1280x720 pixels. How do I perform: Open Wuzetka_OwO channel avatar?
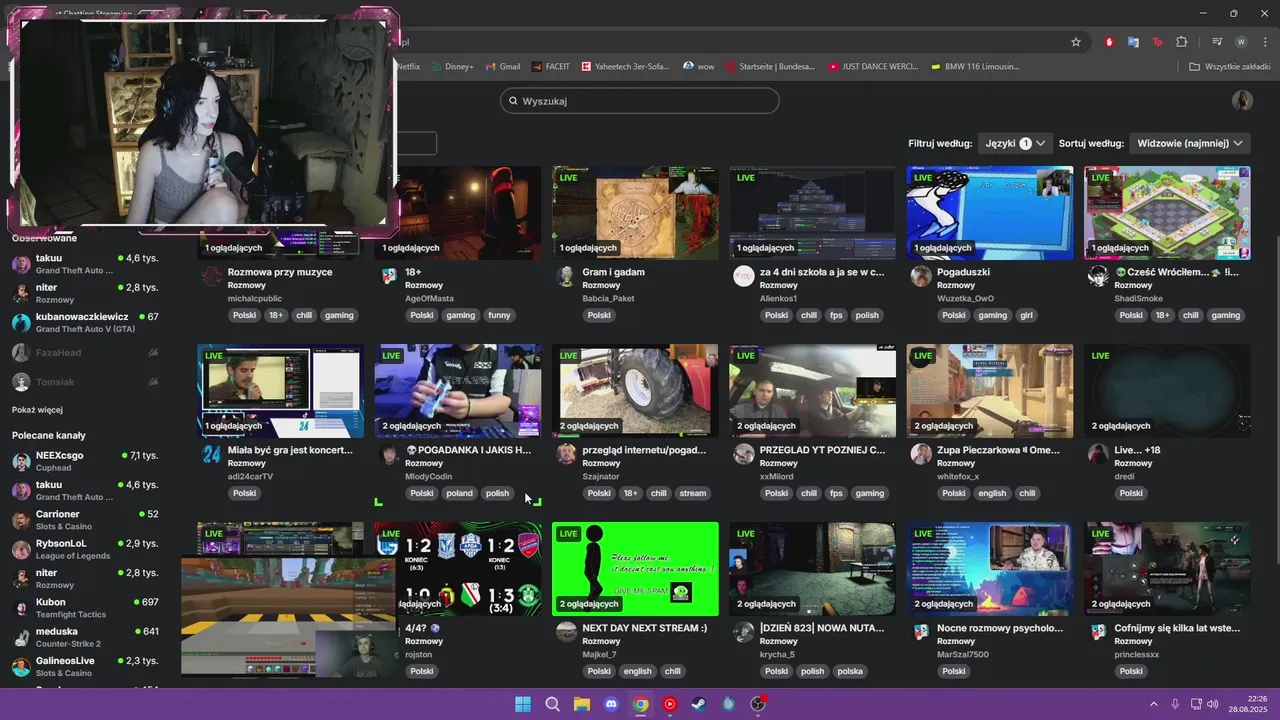(x=921, y=276)
